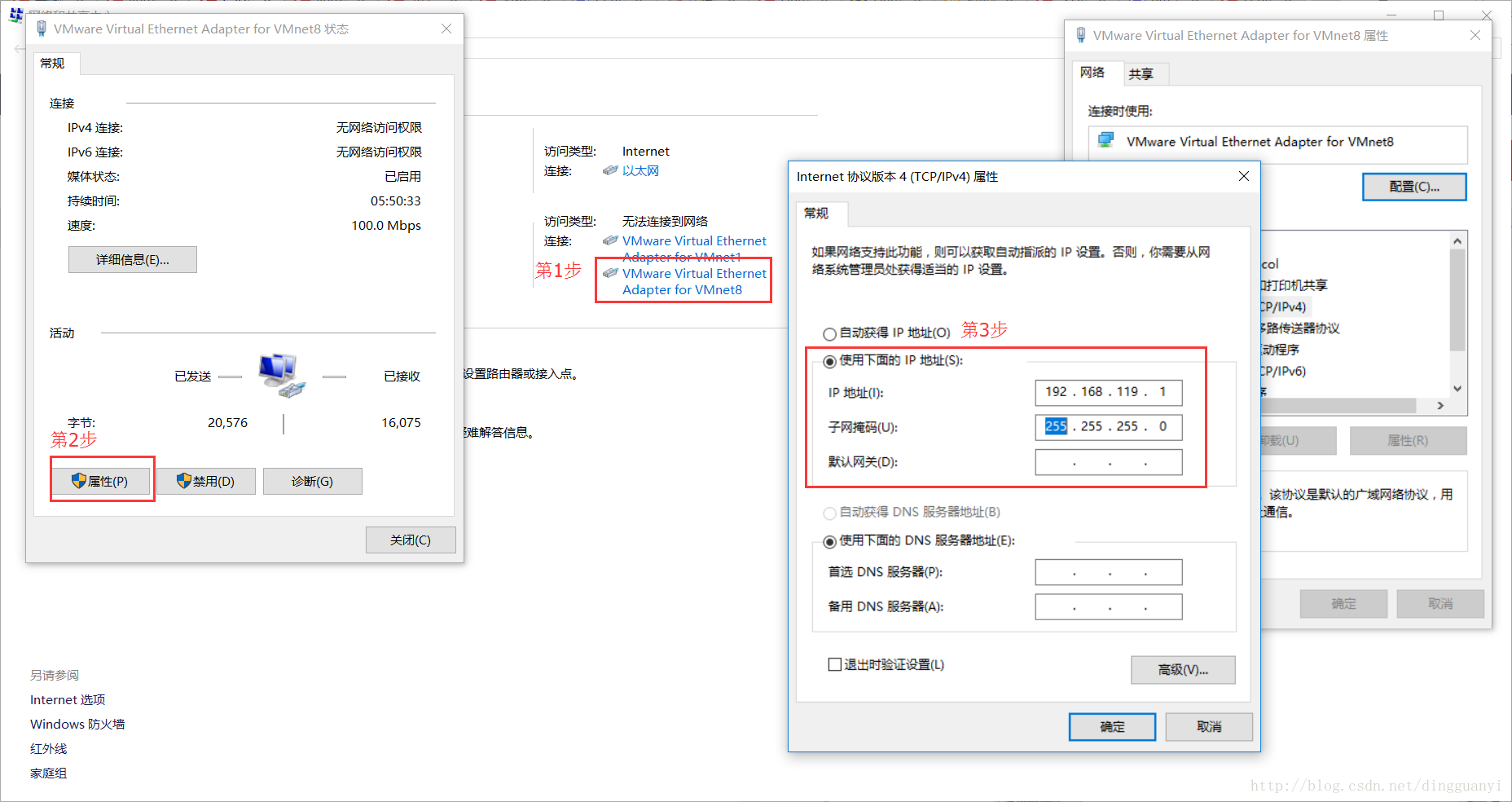Click the 子网掩码(U) input field
This screenshot has height=802, width=1512.
click(1108, 427)
